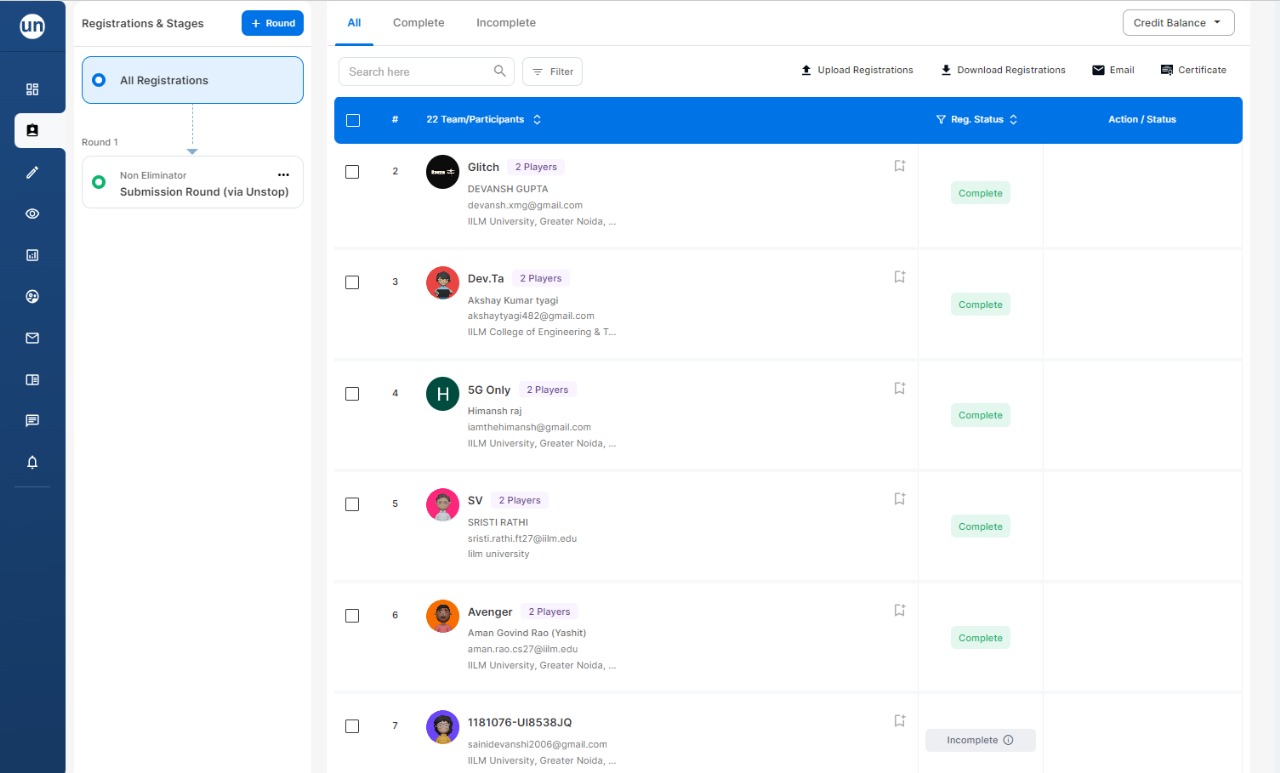Click the search magnifier icon
This screenshot has width=1280, height=773.
pos(500,71)
